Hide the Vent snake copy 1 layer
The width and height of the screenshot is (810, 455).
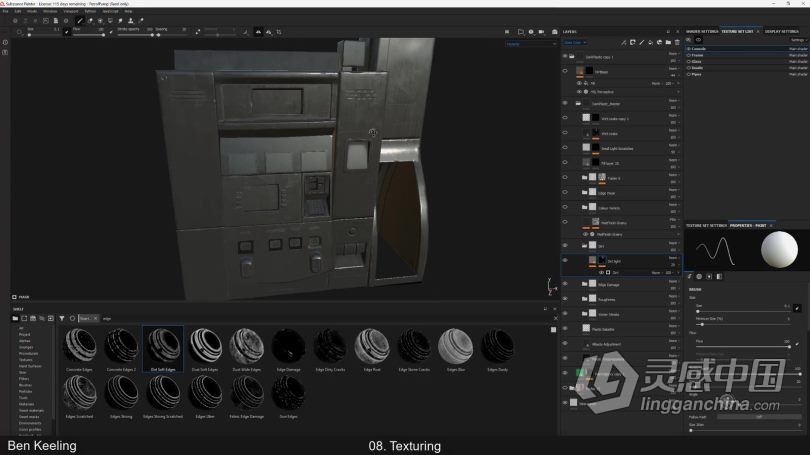coord(565,118)
